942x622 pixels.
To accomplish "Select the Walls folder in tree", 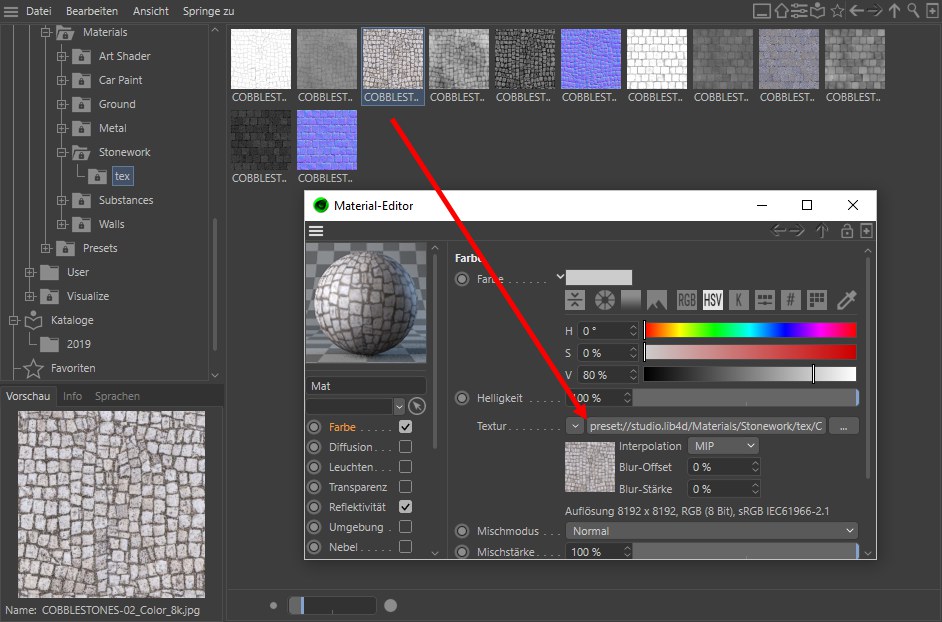I will coord(111,224).
